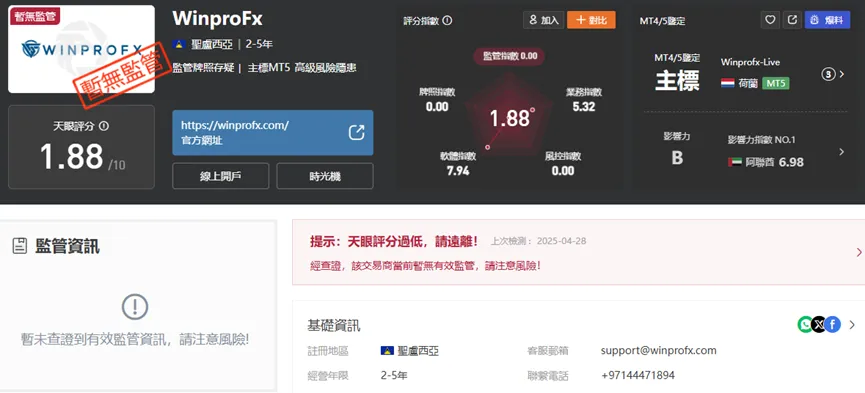Click the 上次檢測 2025-04-28 date

[x=538, y=241]
